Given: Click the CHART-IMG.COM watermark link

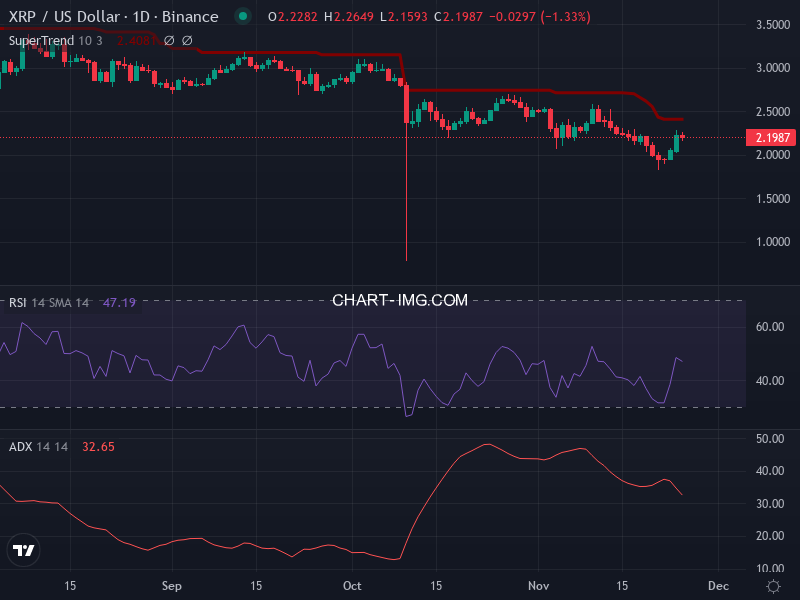Looking at the screenshot, I should [400, 300].
